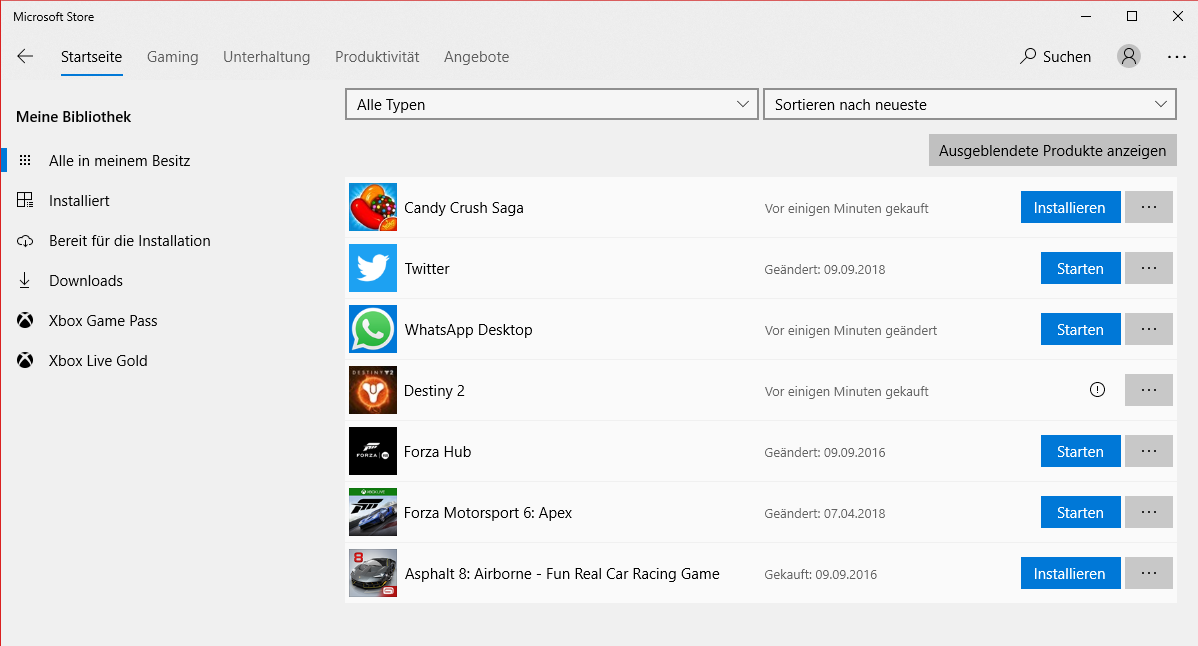Click the Forza Motorsport 6: Apex title

tap(487, 513)
